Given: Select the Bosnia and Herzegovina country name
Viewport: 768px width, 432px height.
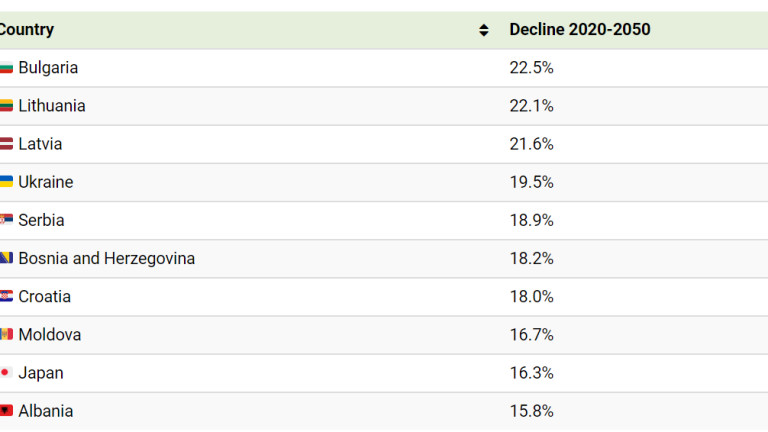Looking at the screenshot, I should tap(107, 259).
